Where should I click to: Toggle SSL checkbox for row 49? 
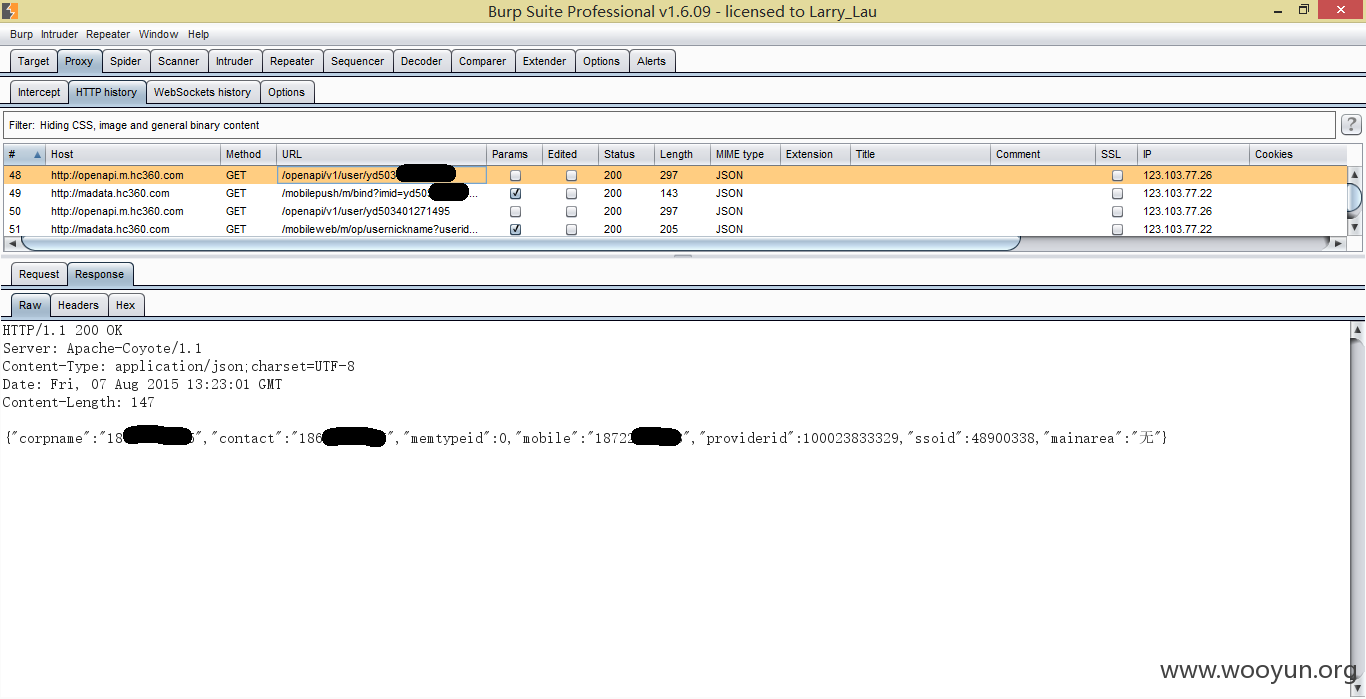point(1117,193)
